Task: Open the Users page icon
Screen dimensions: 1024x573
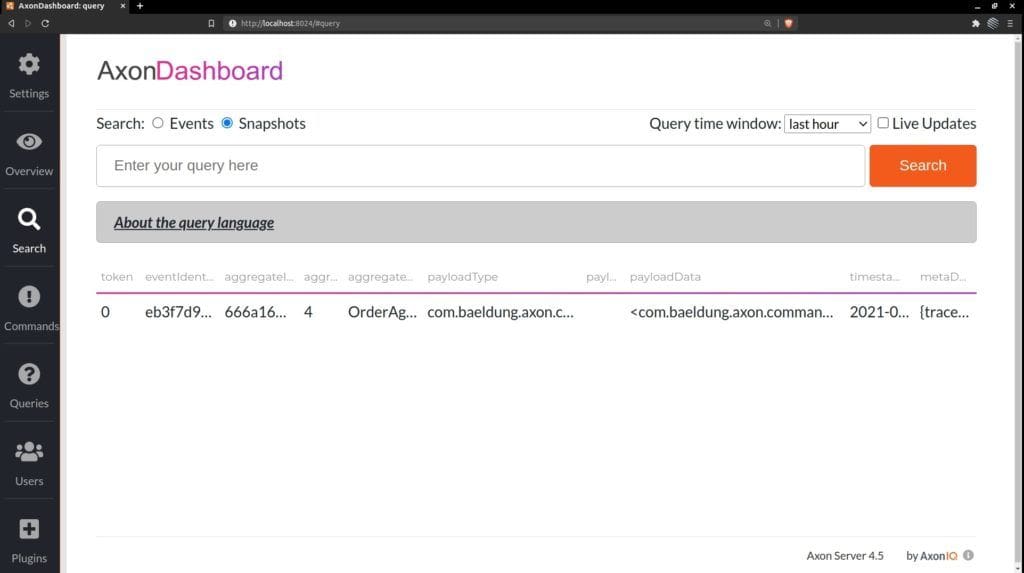Action: click(29, 452)
